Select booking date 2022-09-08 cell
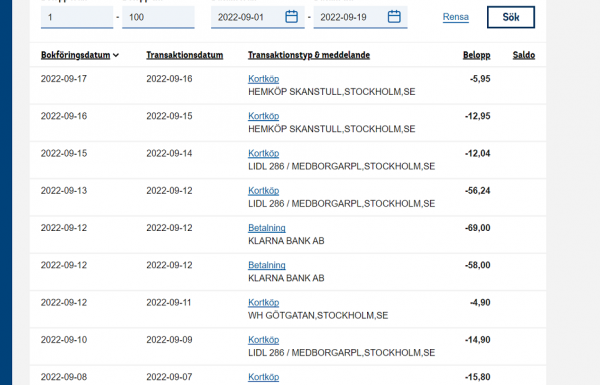The width and height of the screenshot is (600, 385). [64, 377]
